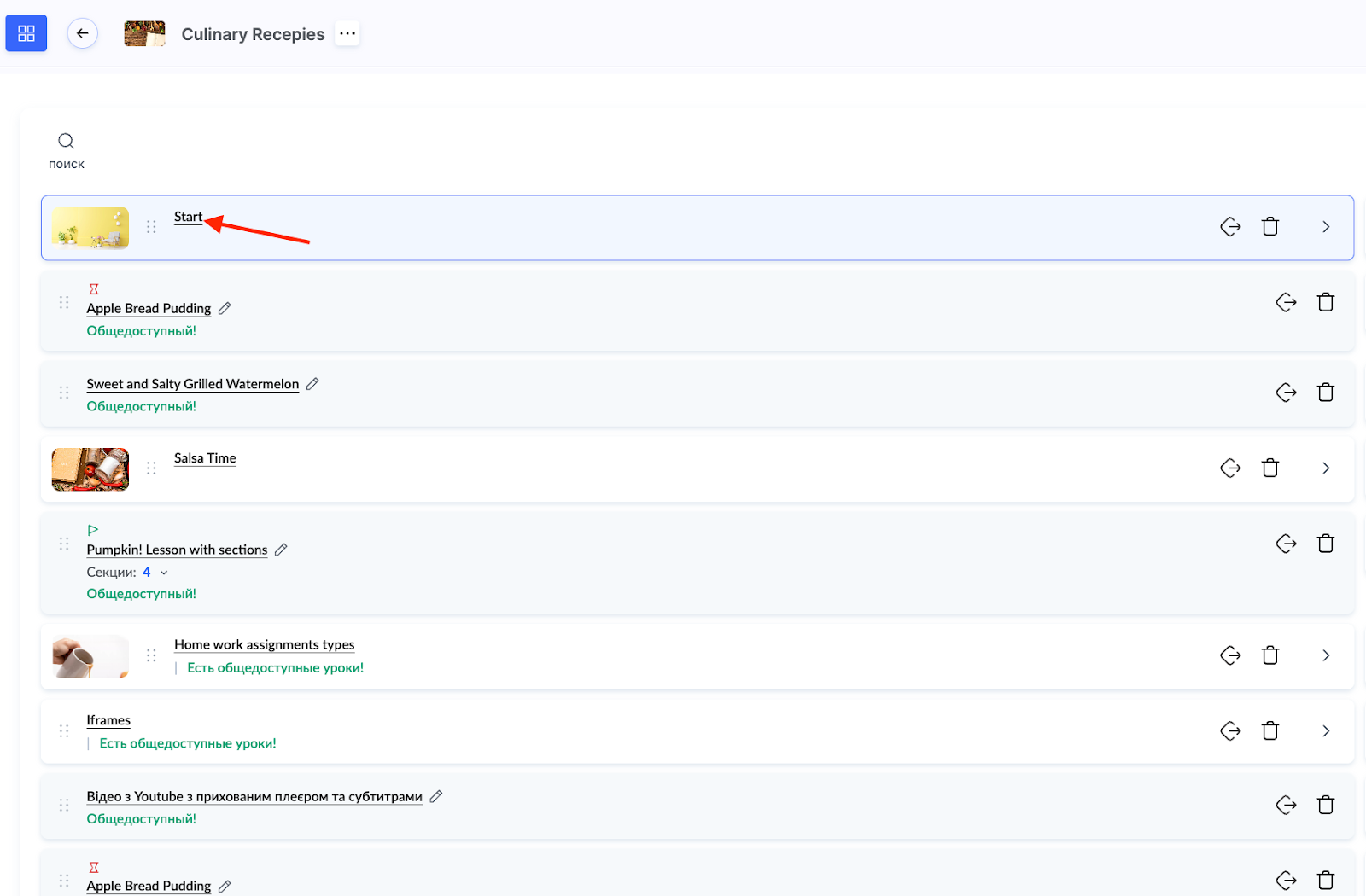Click the grid dashboard icon in header
This screenshot has width=1366, height=896.
(26, 33)
